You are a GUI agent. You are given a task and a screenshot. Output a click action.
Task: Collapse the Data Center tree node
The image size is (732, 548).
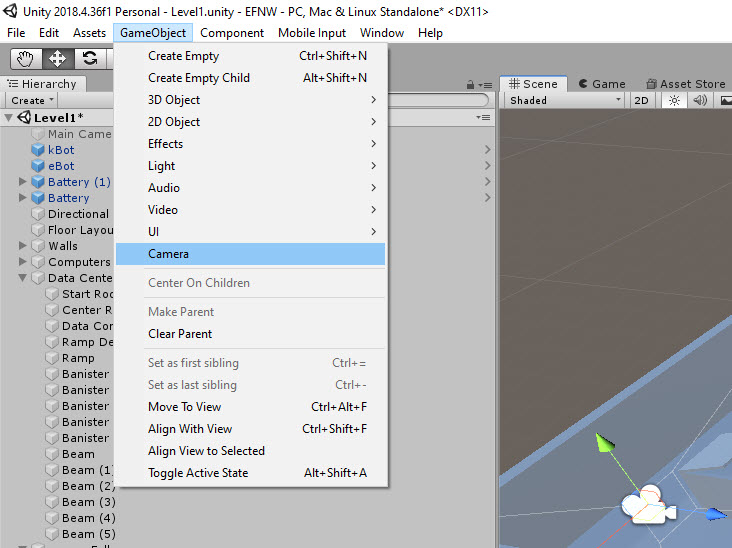pyautogui.click(x=23, y=278)
